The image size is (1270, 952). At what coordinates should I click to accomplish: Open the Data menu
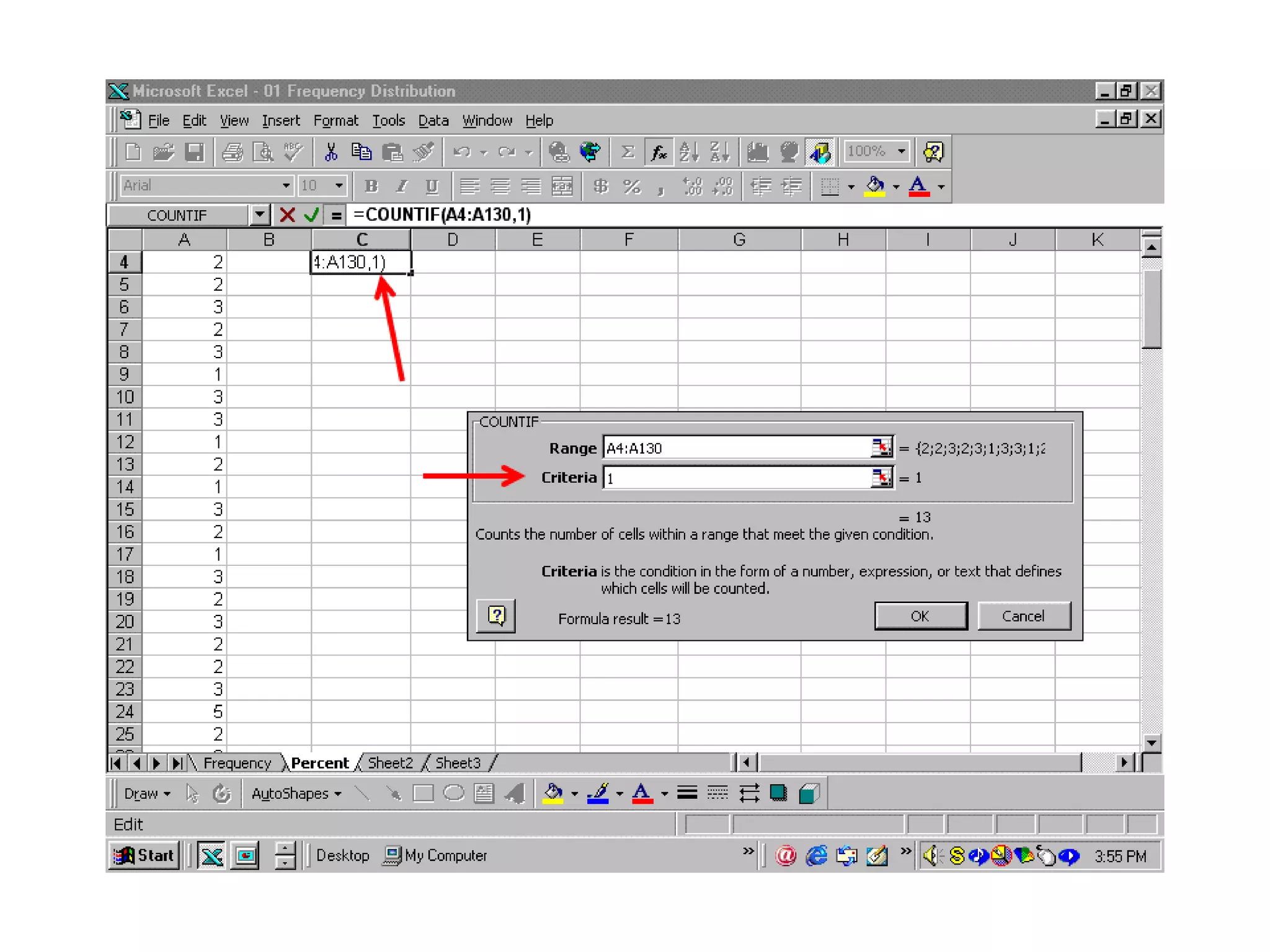point(433,120)
